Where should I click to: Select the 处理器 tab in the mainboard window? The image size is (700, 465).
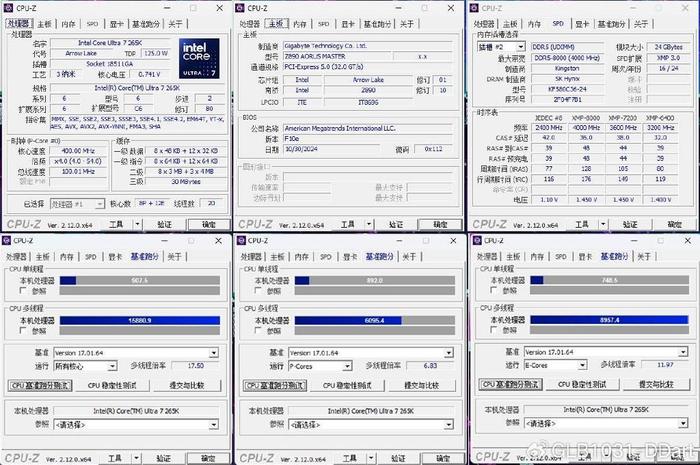(250, 24)
